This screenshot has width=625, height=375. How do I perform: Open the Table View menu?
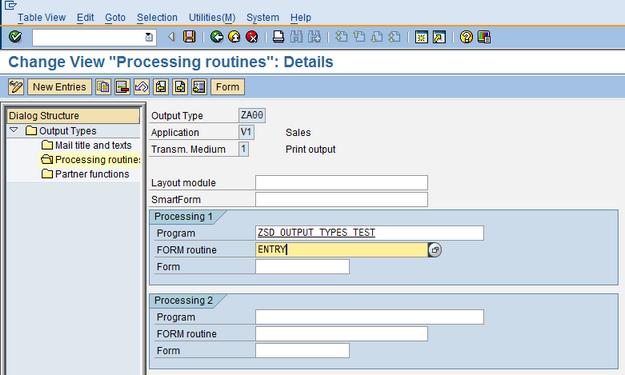(x=41, y=18)
